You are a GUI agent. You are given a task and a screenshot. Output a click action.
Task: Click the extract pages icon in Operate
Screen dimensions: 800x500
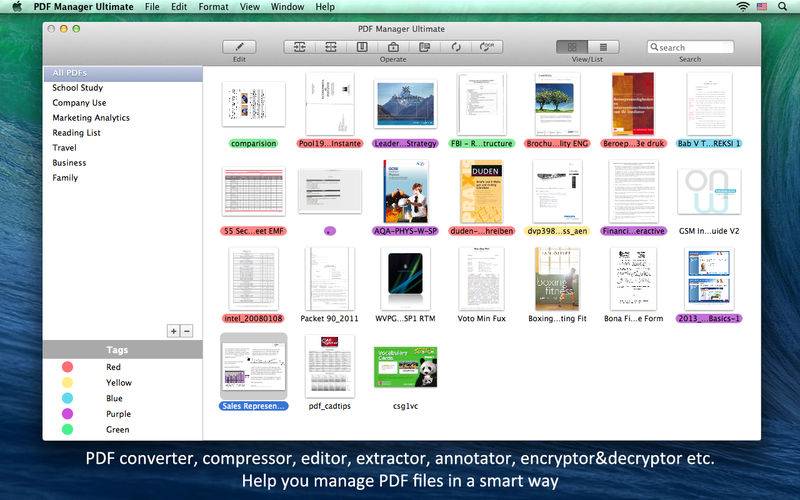tap(424, 47)
